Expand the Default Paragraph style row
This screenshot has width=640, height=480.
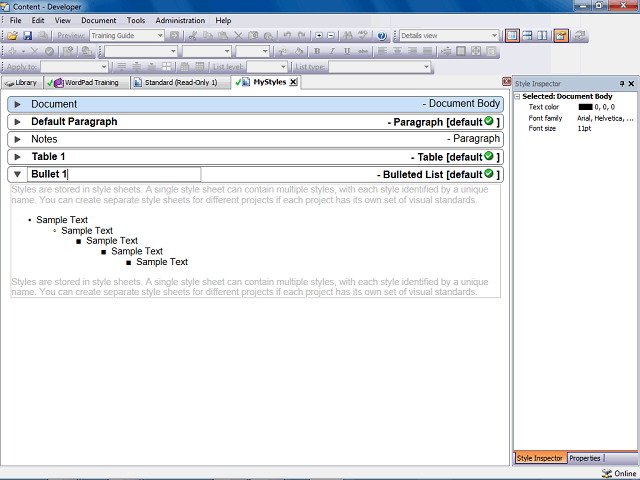tap(18, 122)
